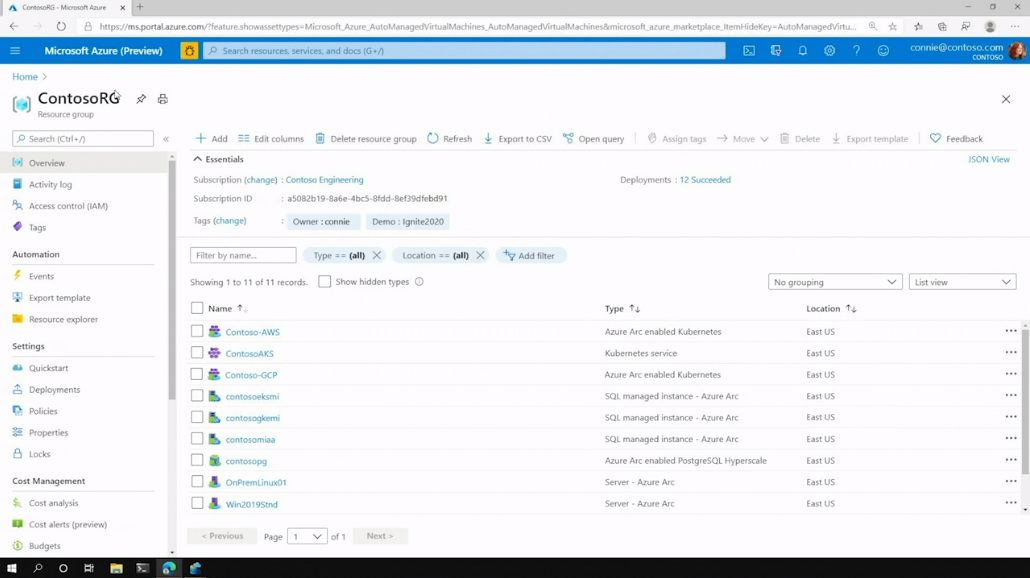Click the help question mark icon
Viewport: 1030px width, 578px height.
click(x=856, y=51)
